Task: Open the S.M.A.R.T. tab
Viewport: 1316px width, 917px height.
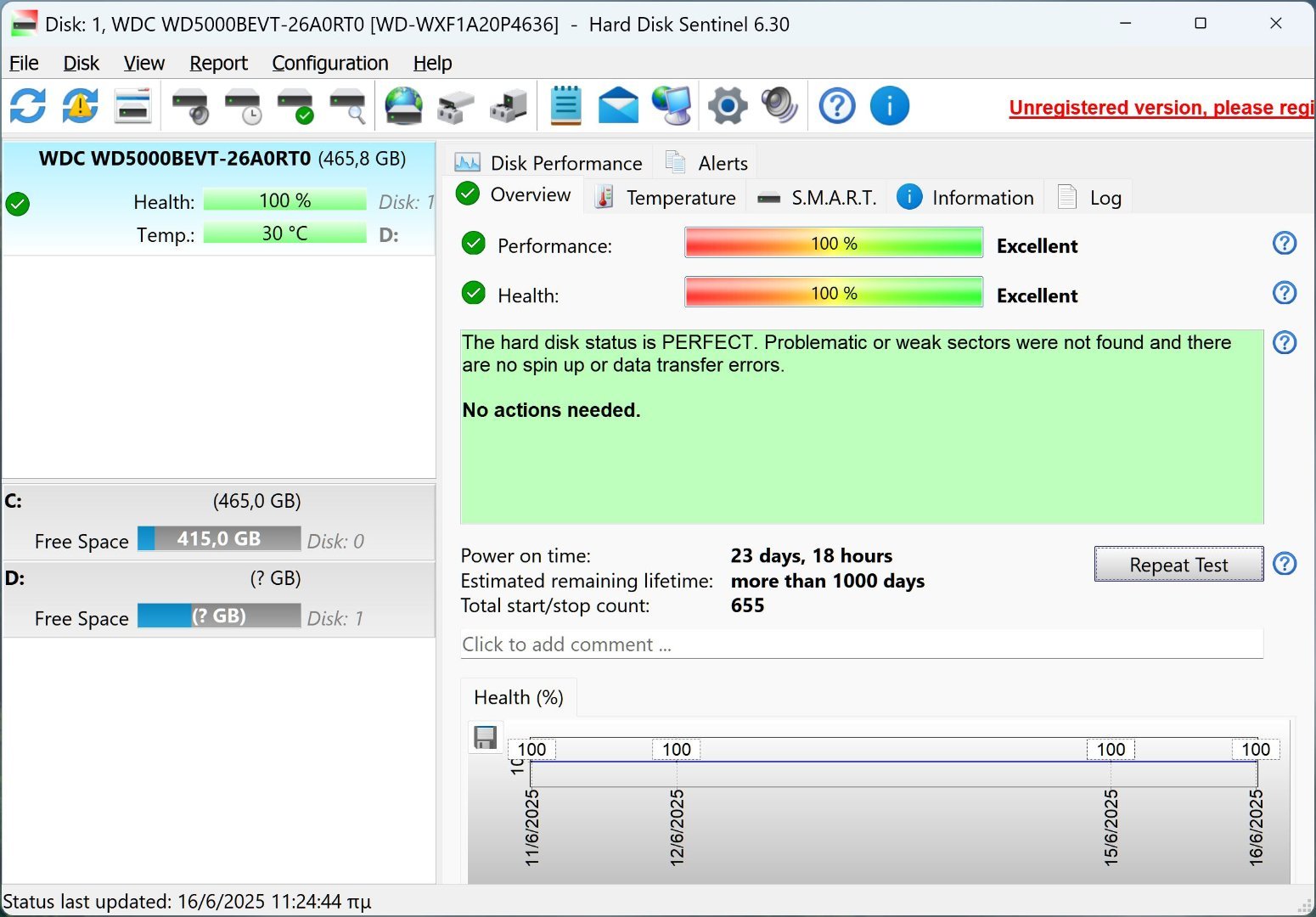Action: pyautogui.click(x=817, y=198)
